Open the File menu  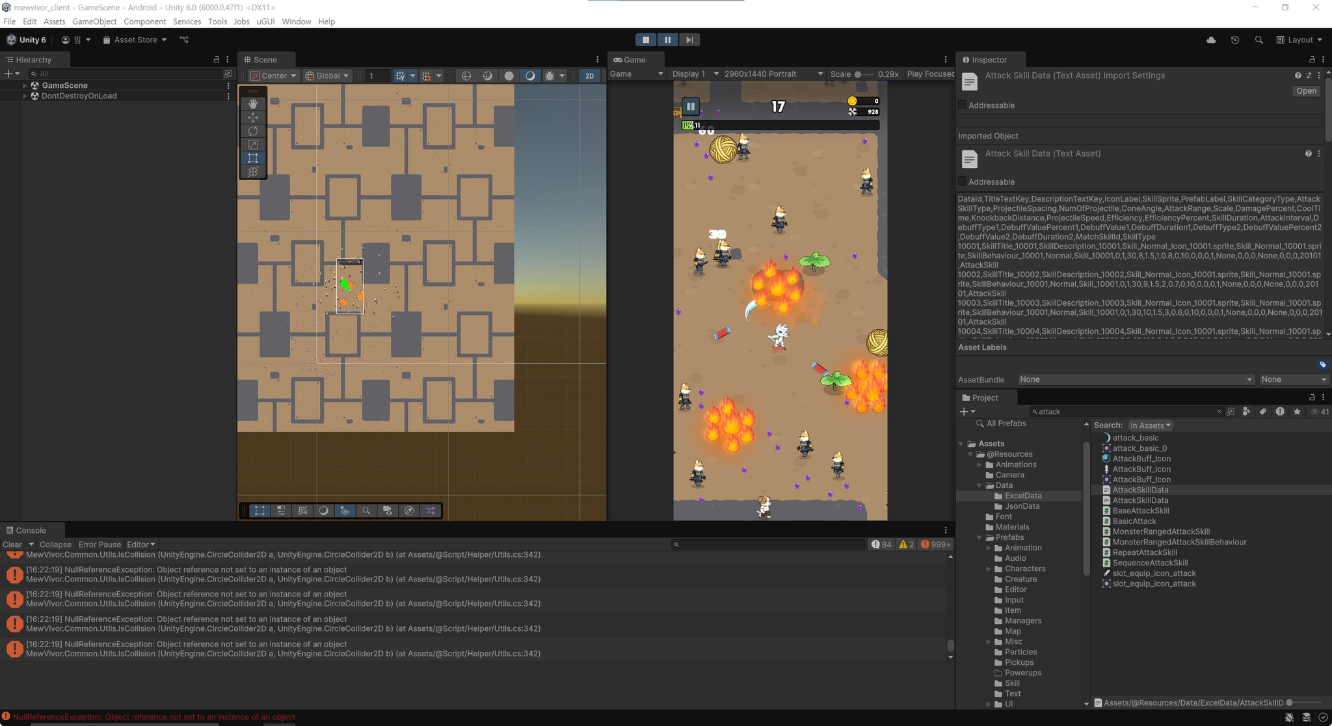[9, 21]
